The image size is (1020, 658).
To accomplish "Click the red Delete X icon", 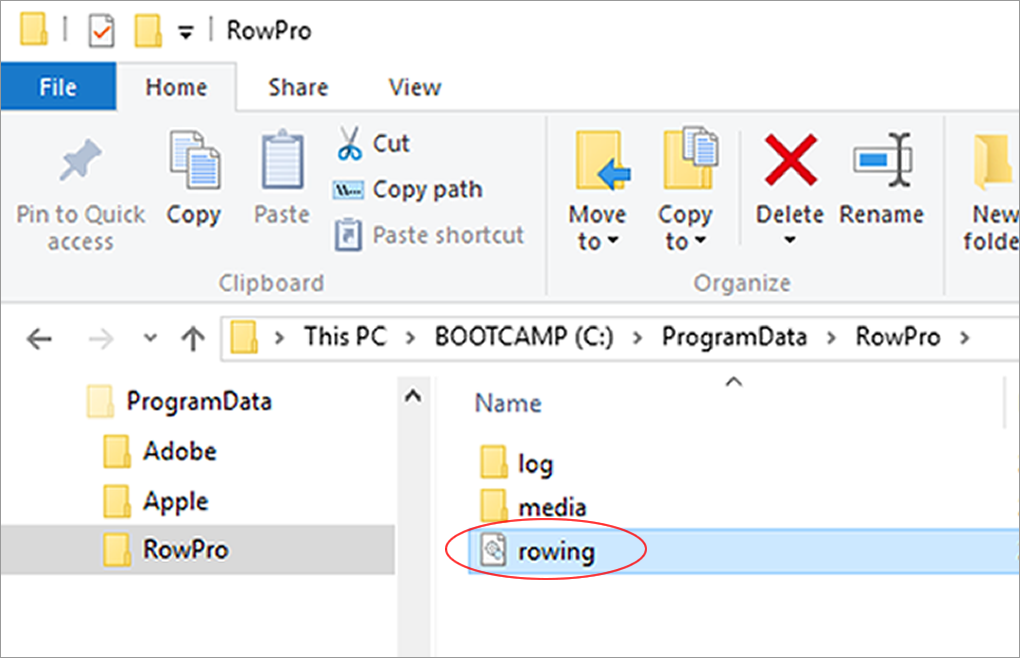I will pos(789,160).
